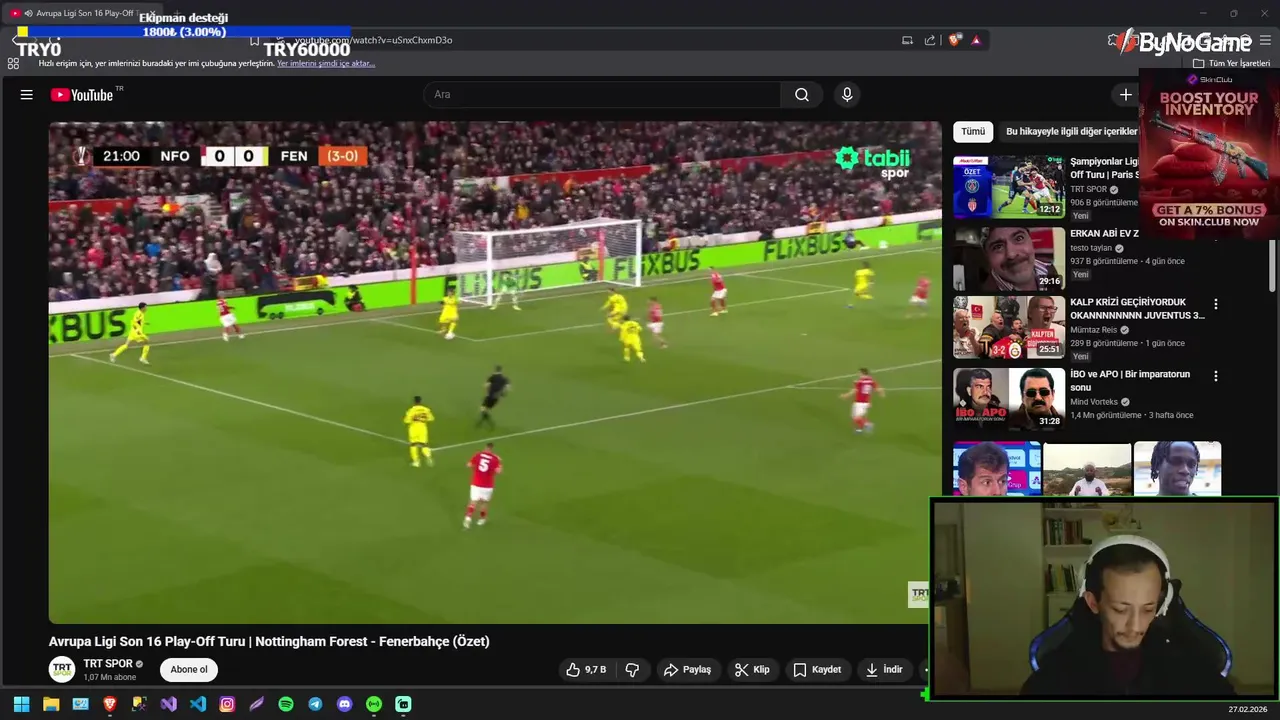Select Bu hikayeyle ilgili diğer içerikler chip
1280x720 pixels.
[x=1071, y=131]
